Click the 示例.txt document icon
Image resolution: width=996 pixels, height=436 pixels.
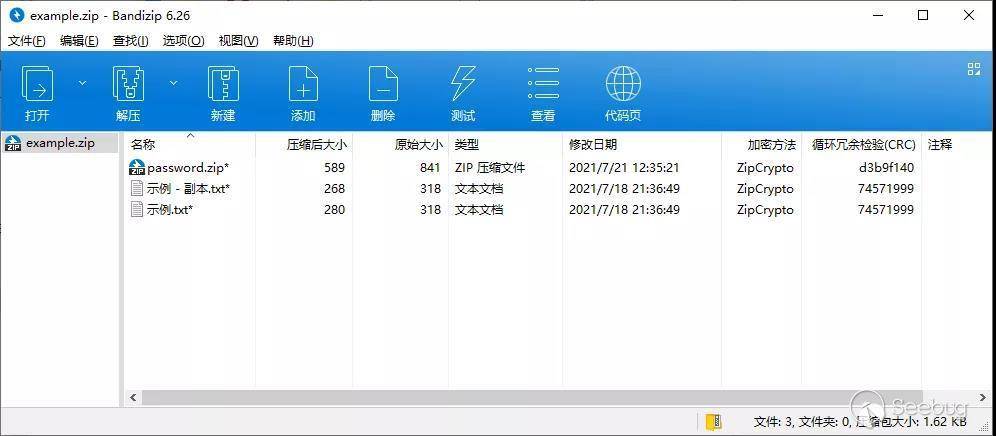137,210
